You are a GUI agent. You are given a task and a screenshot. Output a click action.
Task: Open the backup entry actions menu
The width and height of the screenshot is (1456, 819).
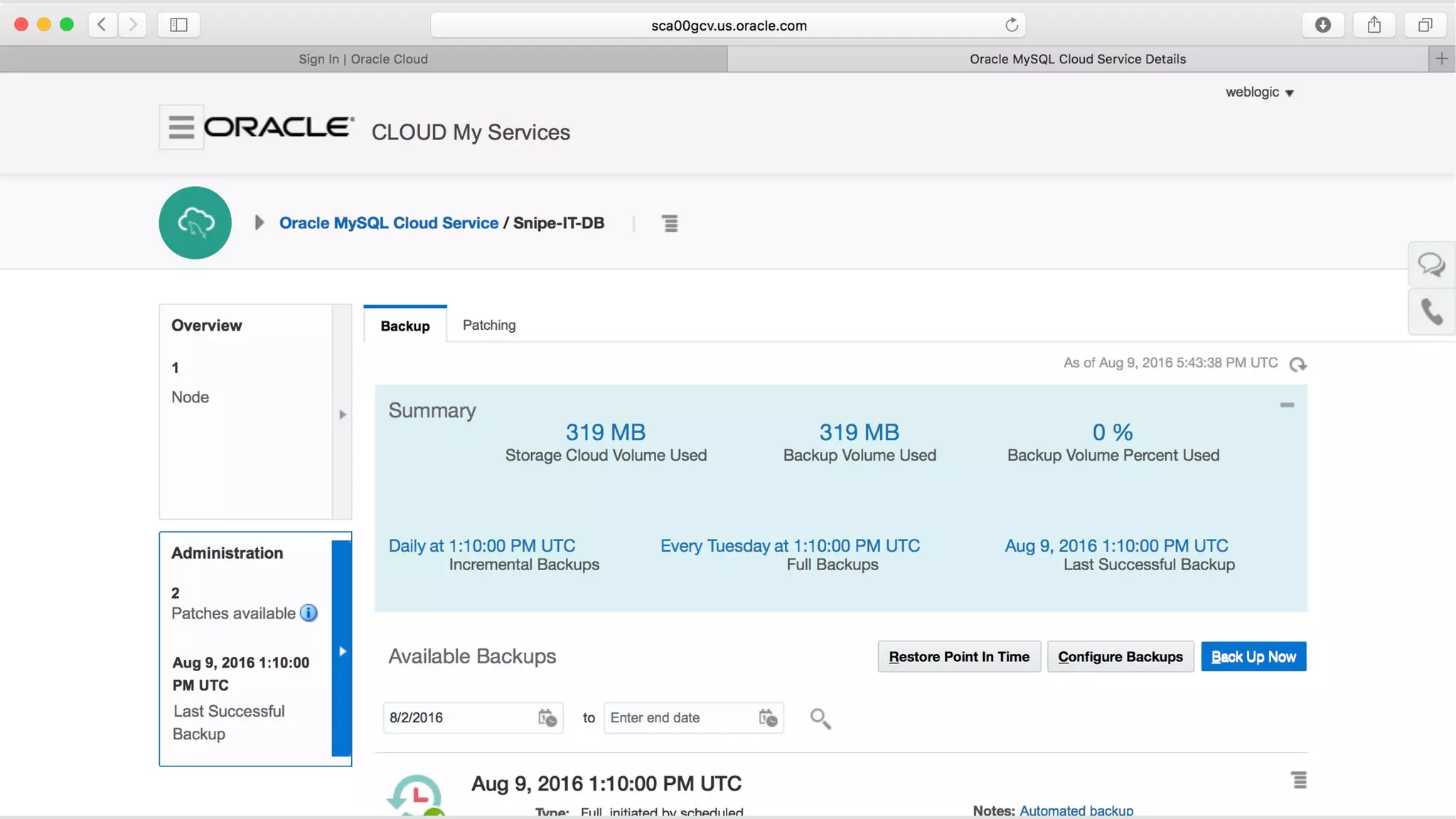coord(1299,781)
